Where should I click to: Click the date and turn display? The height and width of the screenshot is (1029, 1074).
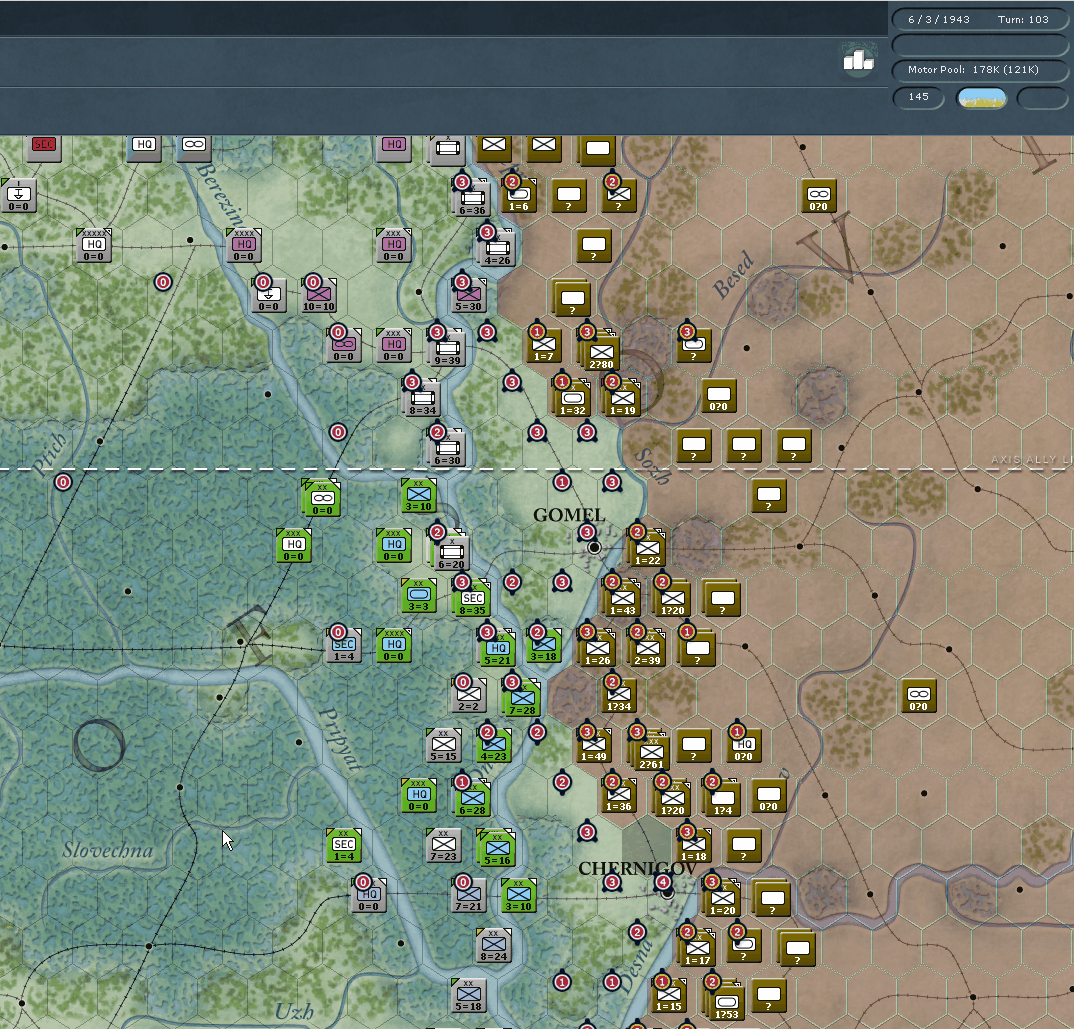coord(979,19)
